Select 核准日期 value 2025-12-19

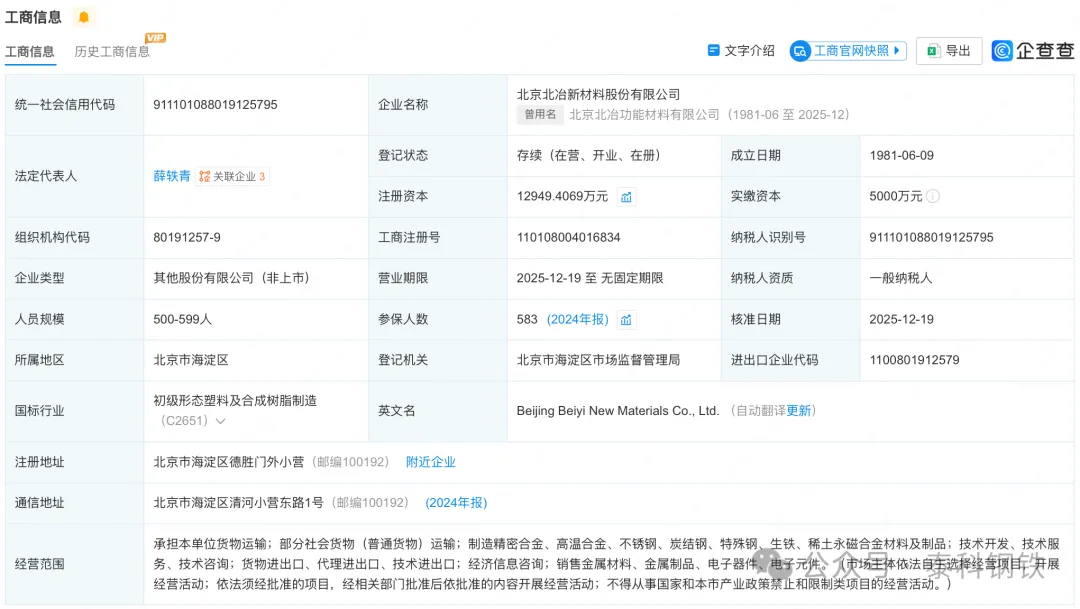pyautogui.click(x=902, y=320)
